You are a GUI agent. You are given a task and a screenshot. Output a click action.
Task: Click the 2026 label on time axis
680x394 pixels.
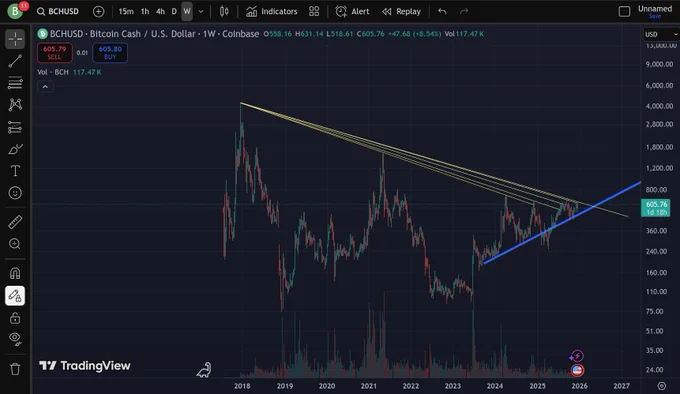pyautogui.click(x=579, y=386)
